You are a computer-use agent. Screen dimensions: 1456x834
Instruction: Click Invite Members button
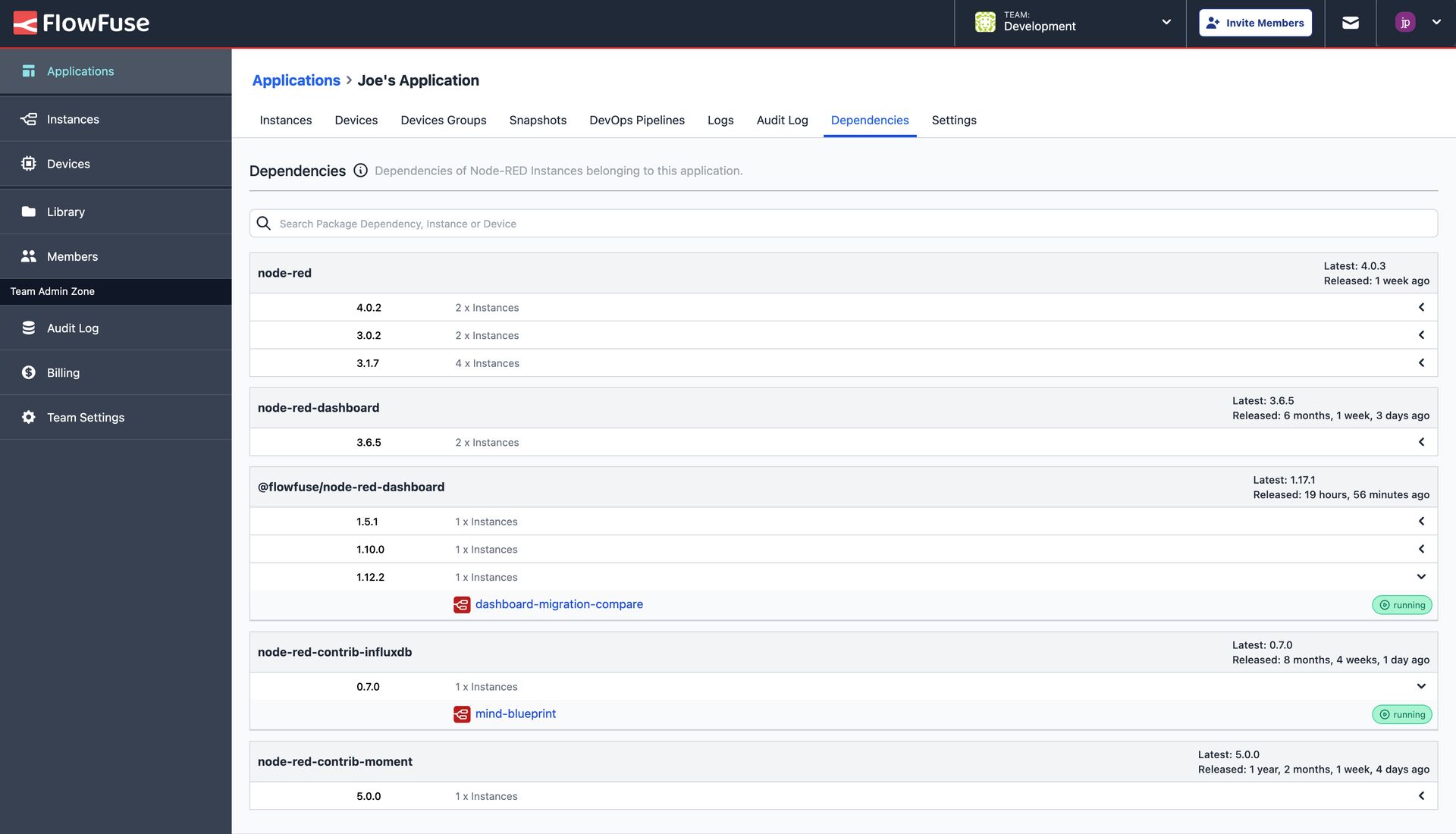point(1255,22)
